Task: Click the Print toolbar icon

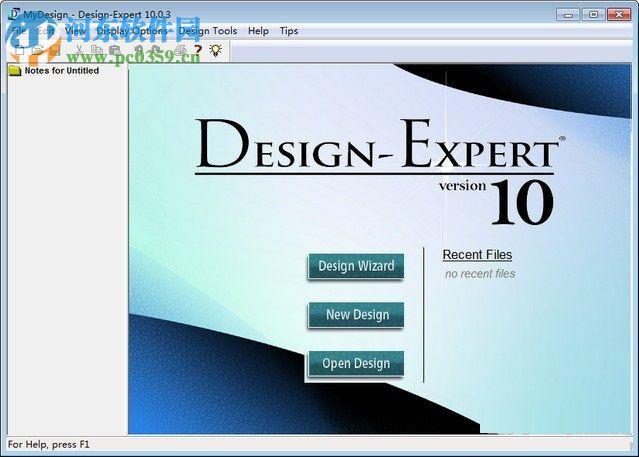Action: (x=181, y=51)
